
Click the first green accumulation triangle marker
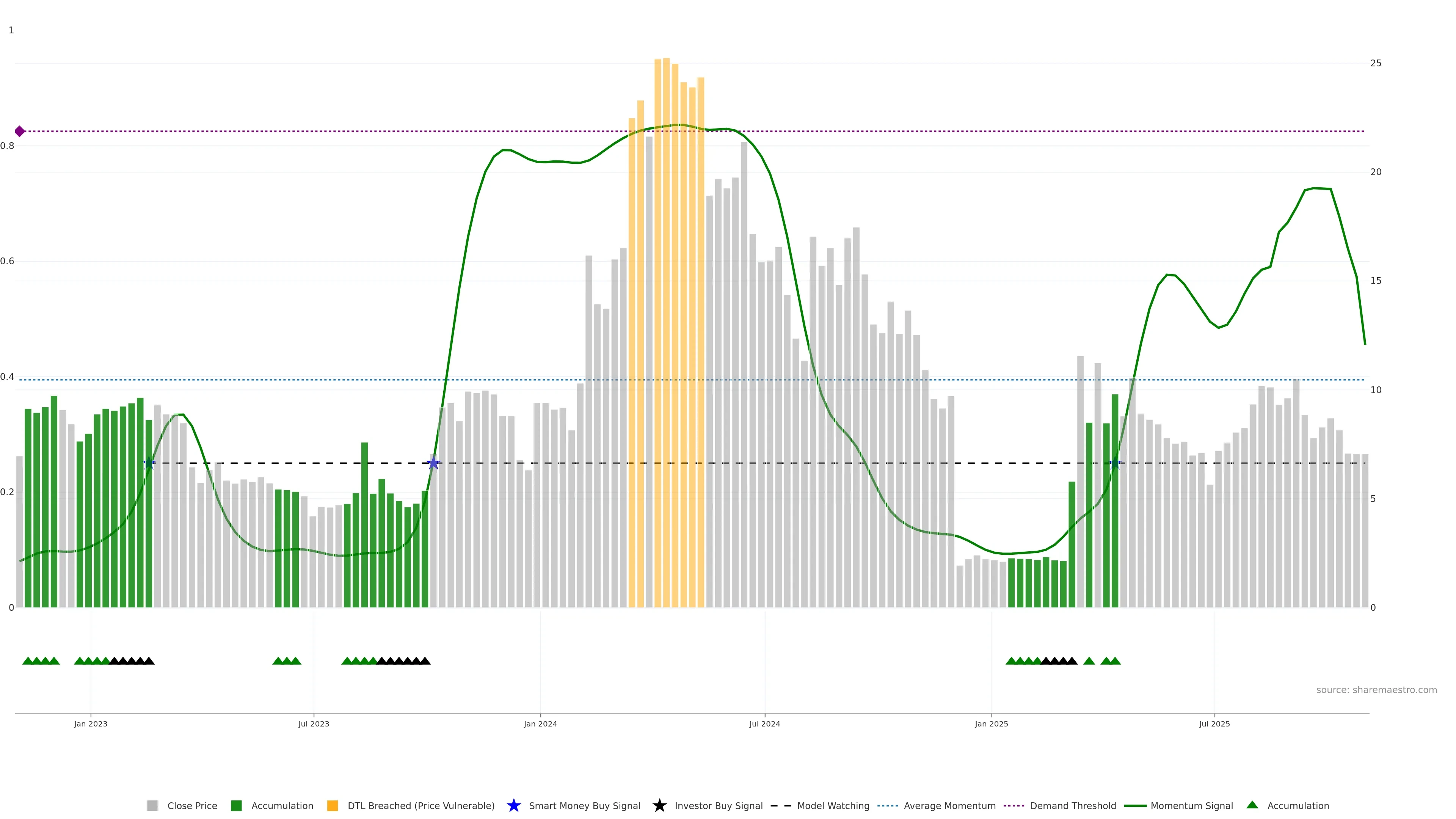point(28,661)
